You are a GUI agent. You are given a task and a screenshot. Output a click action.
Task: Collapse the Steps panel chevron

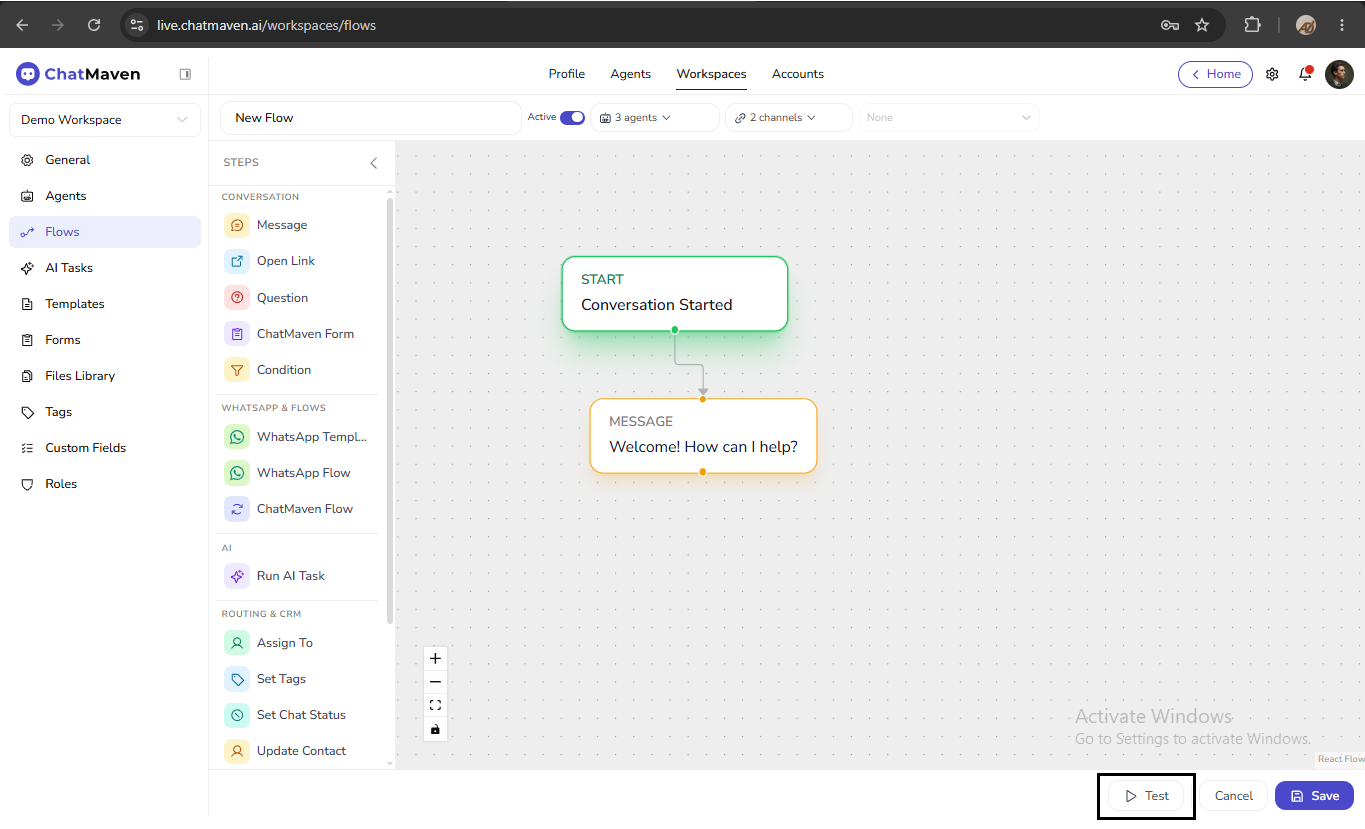(x=374, y=162)
